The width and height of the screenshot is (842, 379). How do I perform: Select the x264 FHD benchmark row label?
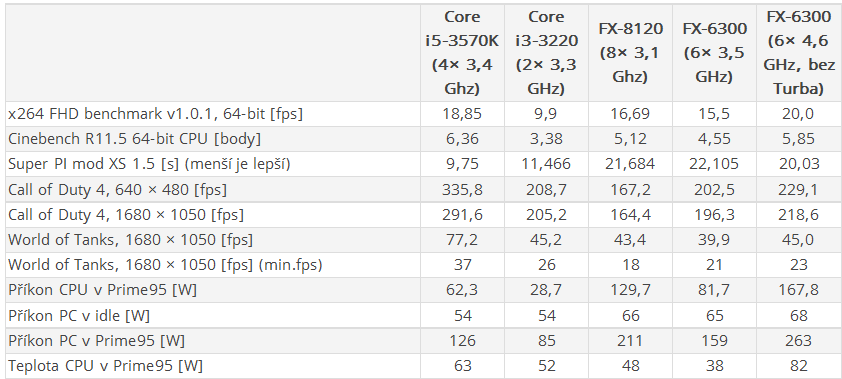(156, 114)
